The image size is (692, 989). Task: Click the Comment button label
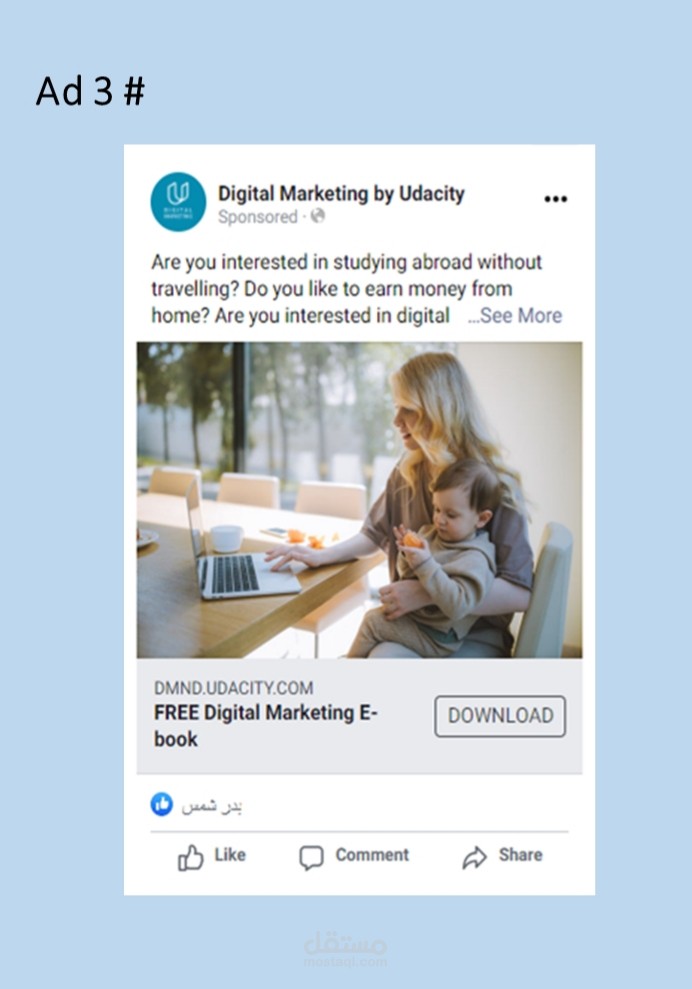pyautogui.click(x=372, y=855)
